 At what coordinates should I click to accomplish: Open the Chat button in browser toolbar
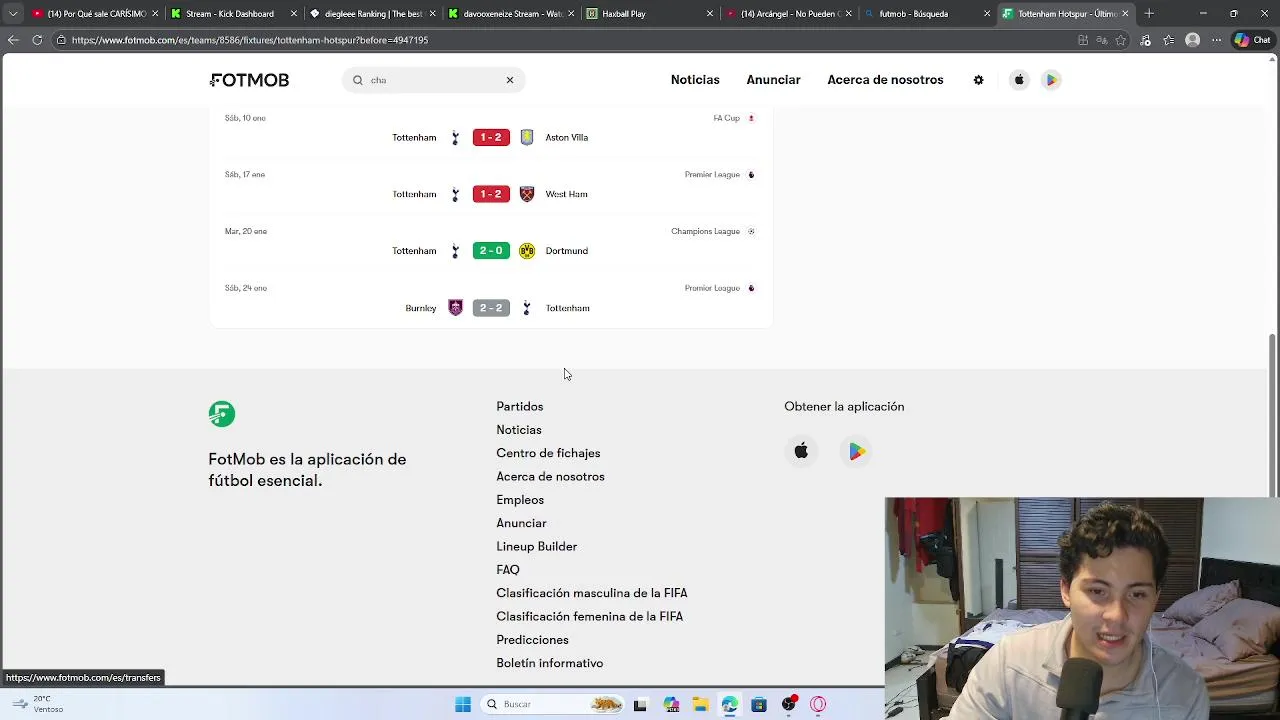(x=1253, y=40)
